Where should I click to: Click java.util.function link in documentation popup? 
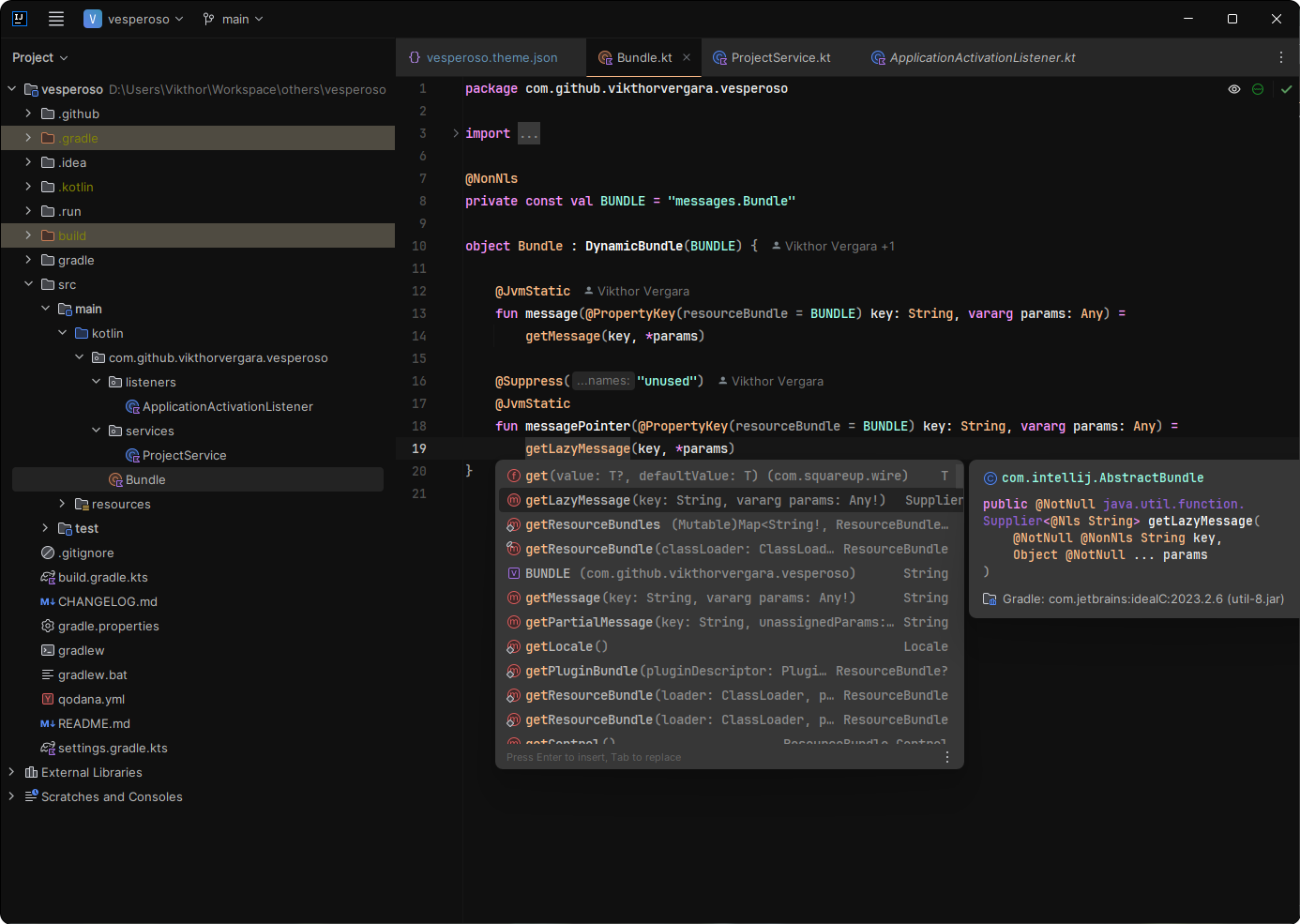tap(1173, 504)
